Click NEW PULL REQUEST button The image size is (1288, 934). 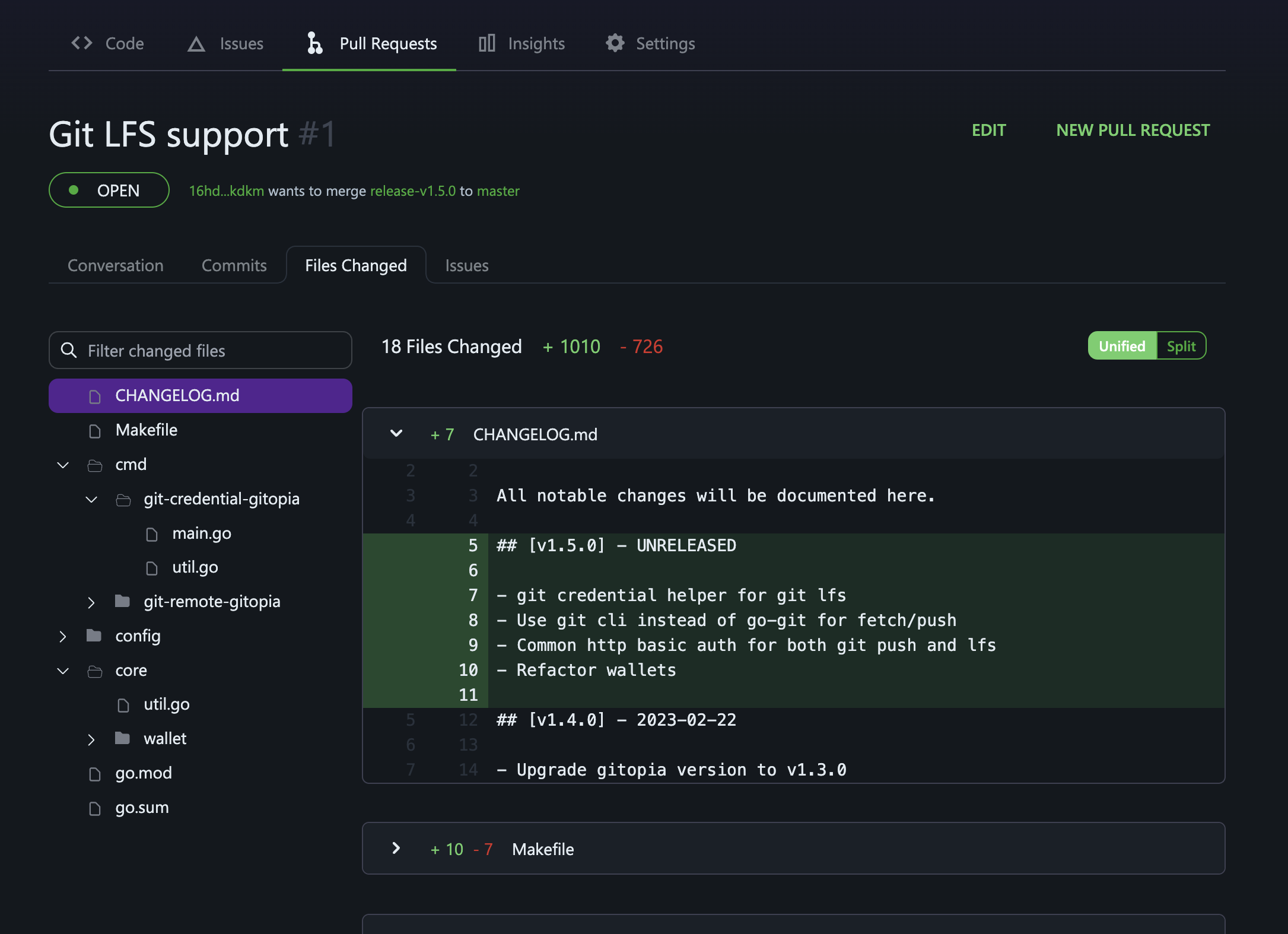pyautogui.click(x=1133, y=130)
